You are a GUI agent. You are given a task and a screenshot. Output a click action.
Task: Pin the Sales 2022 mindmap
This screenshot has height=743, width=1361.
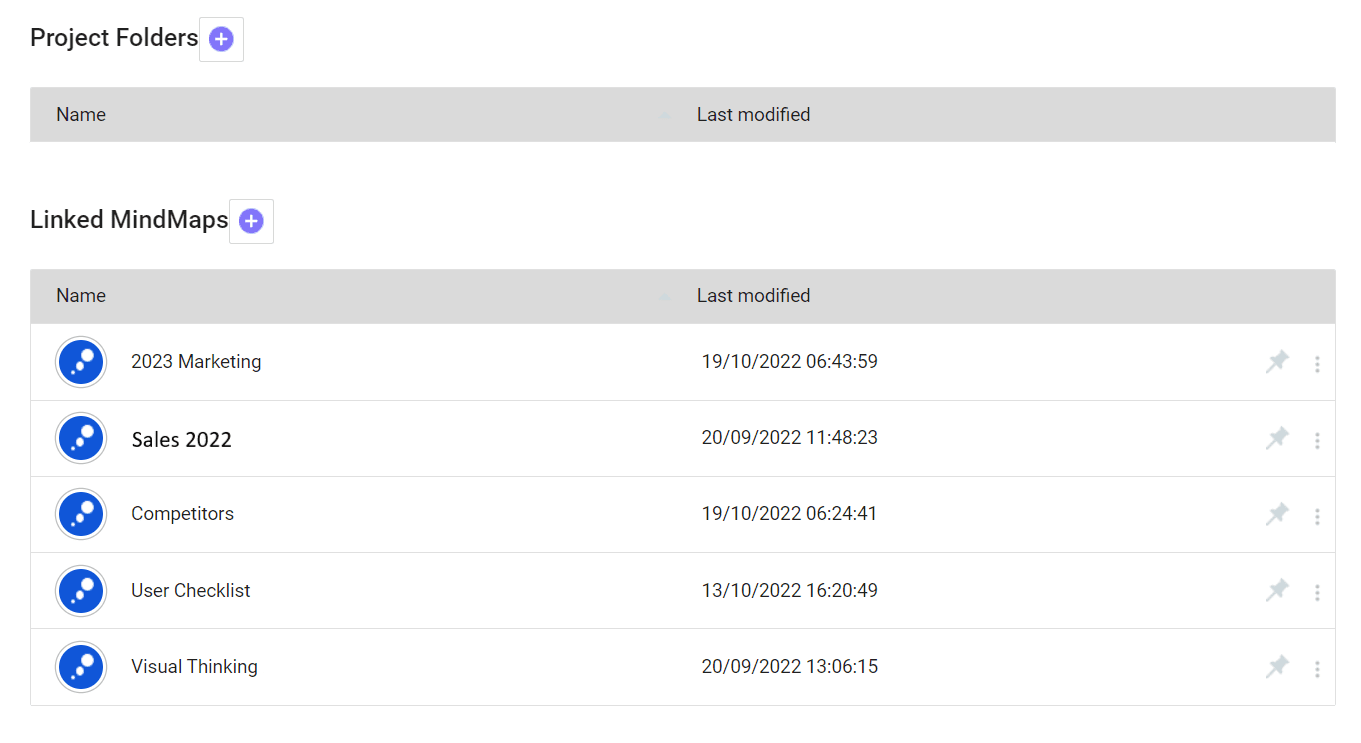pos(1277,439)
